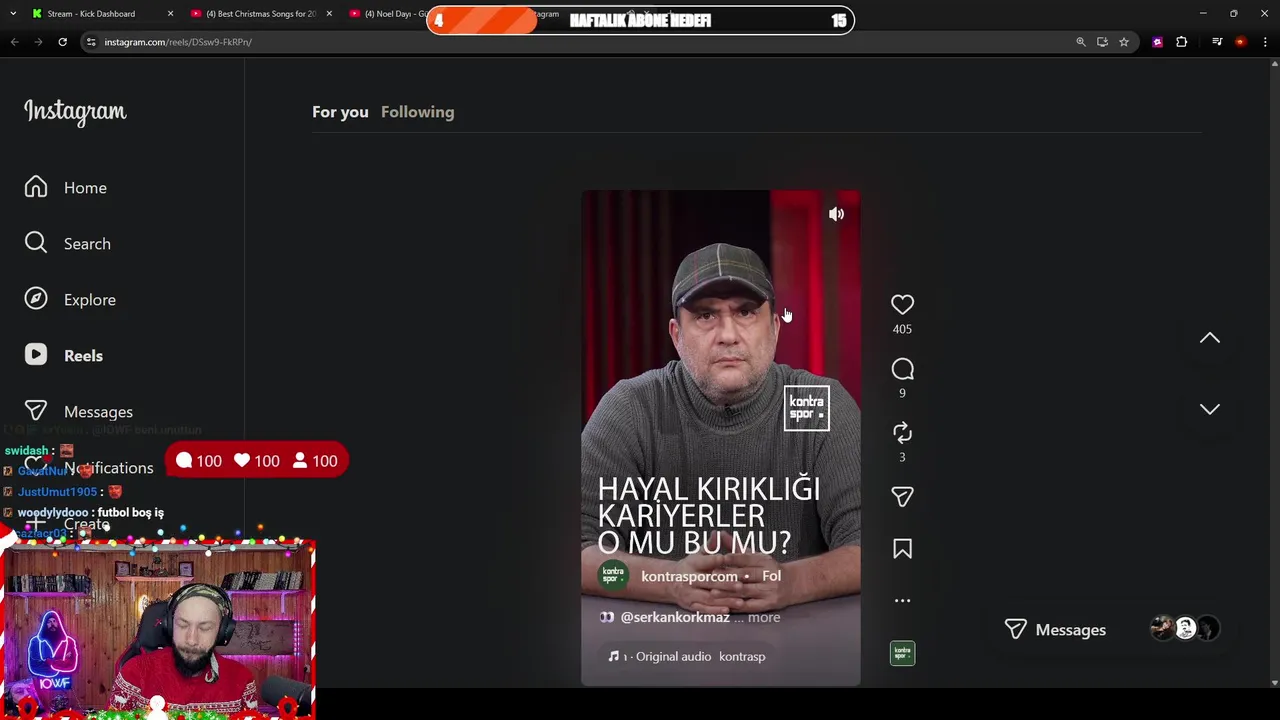Screen dimensions: 1280x720
Task: Click the address bar URL
Action: click(x=178, y=42)
